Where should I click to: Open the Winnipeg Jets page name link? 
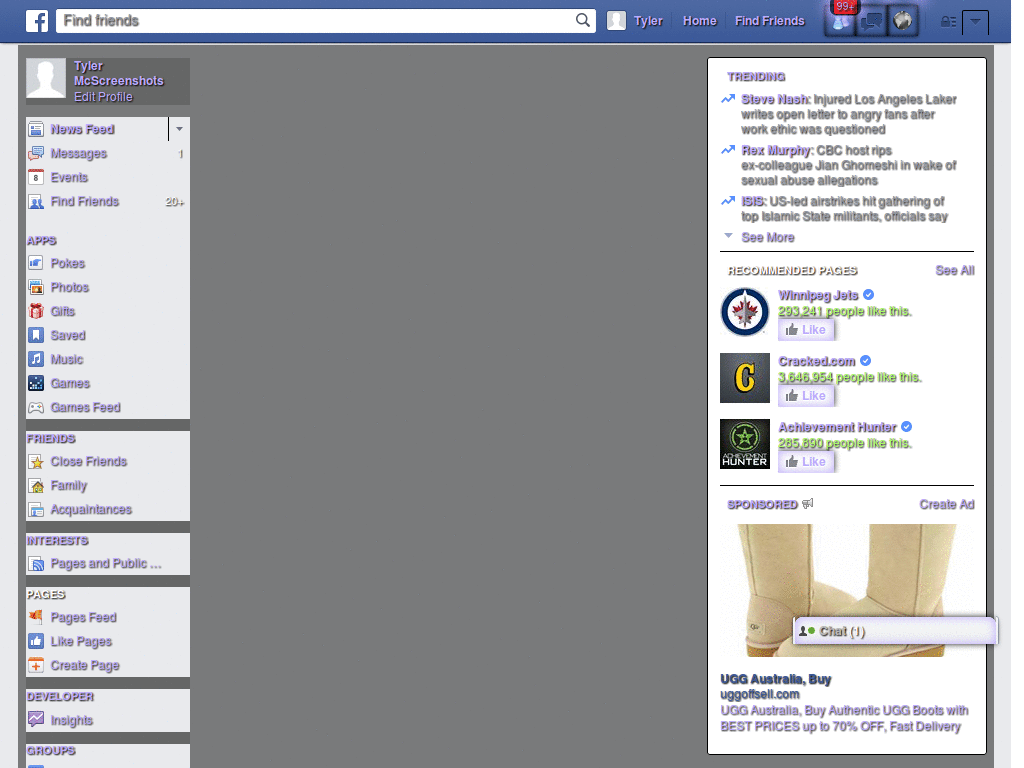pos(818,295)
